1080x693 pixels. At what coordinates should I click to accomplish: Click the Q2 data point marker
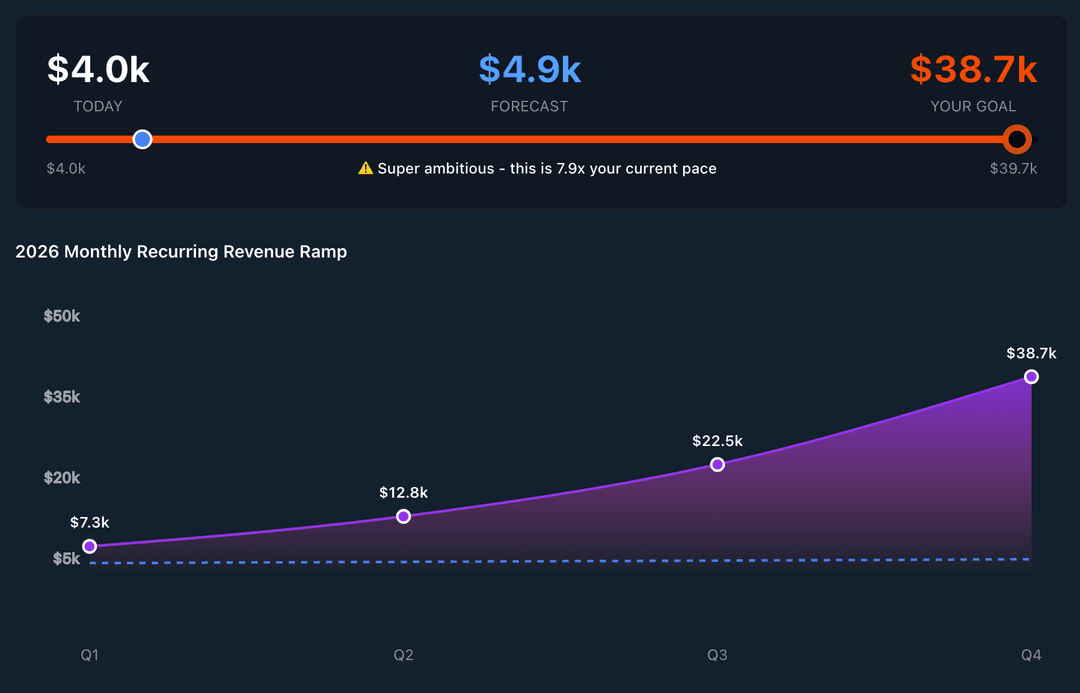403,516
